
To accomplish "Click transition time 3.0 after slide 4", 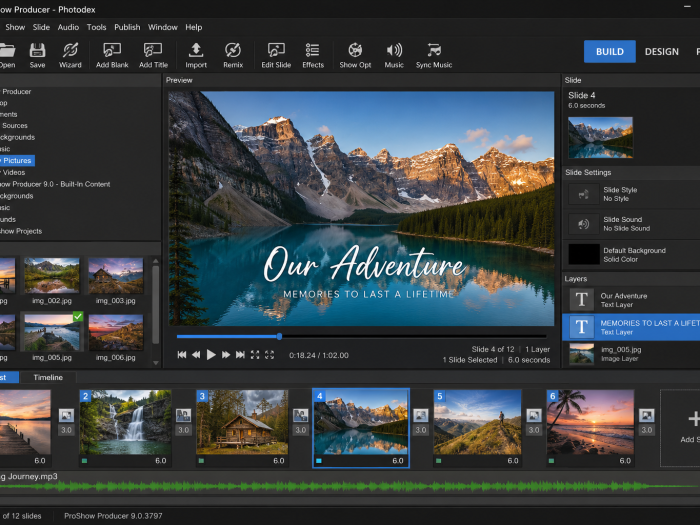I will point(421,430).
